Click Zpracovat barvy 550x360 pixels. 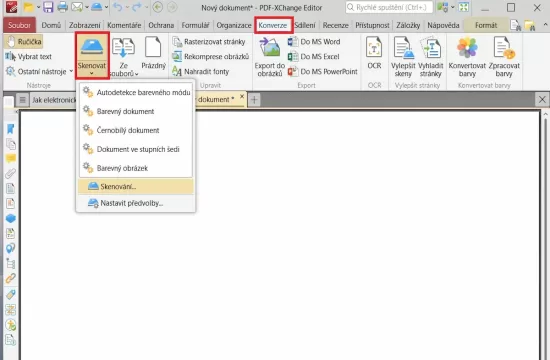pos(504,57)
